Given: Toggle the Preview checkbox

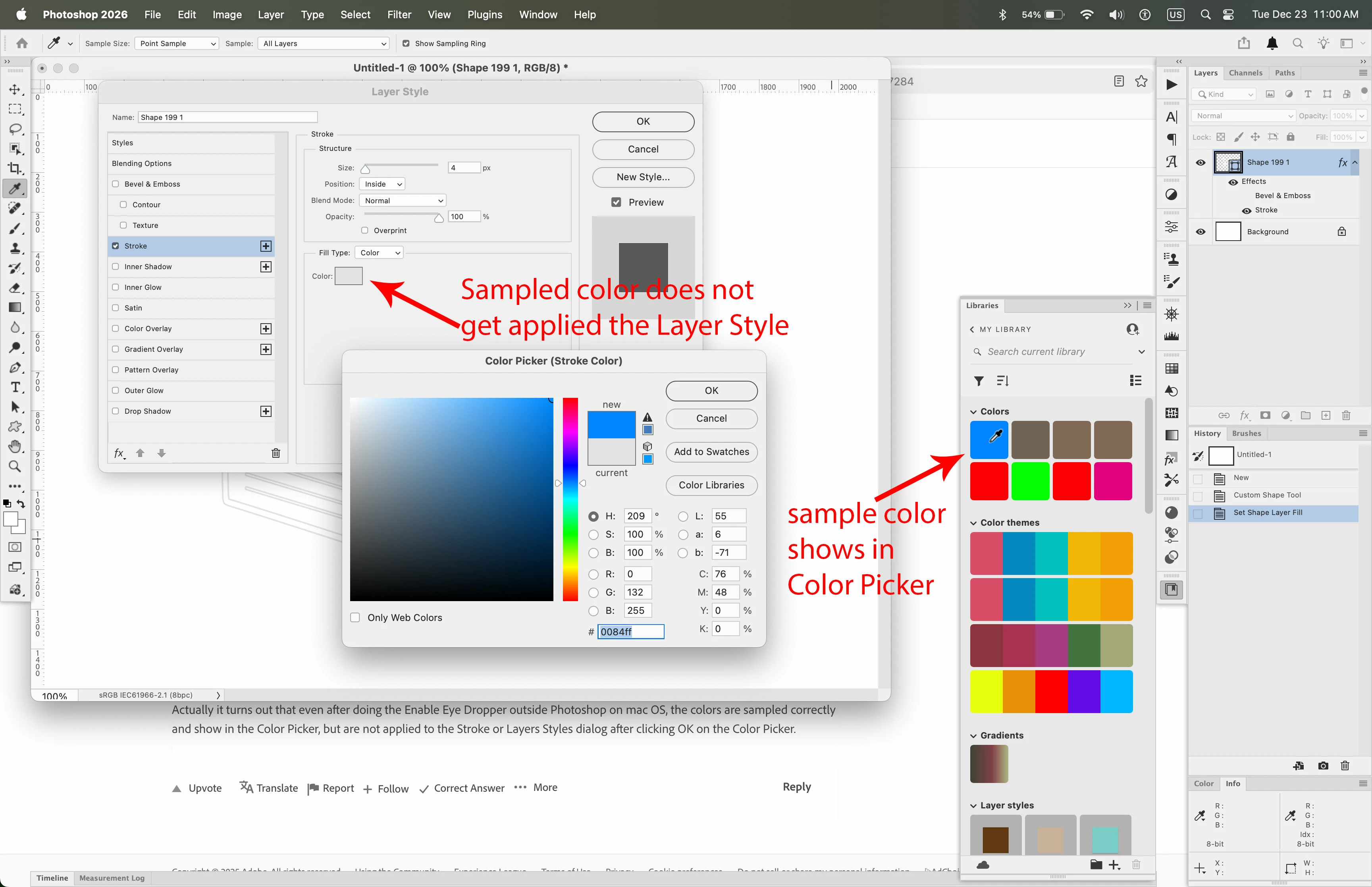Looking at the screenshot, I should coord(616,202).
